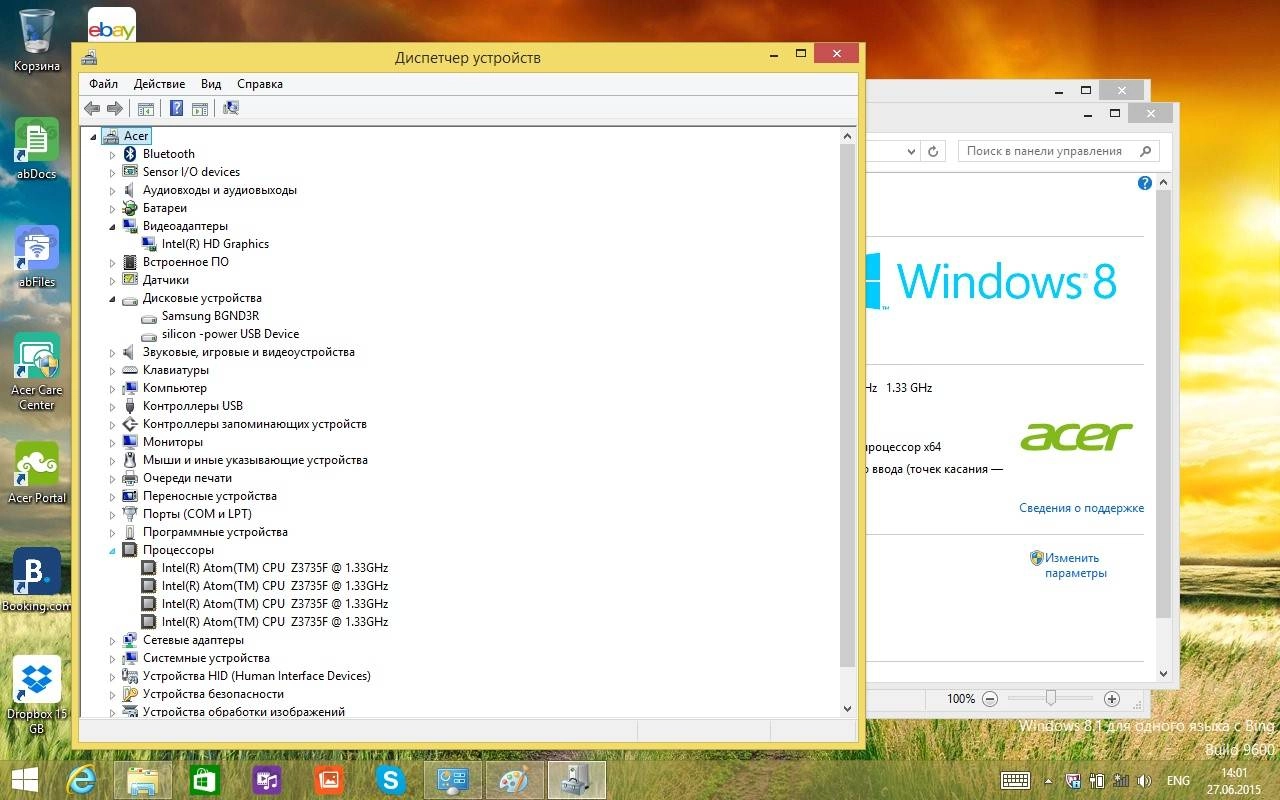Image resolution: width=1280 pixels, height=800 pixels.
Task: Select silicon-power USB Device entry
Action: [x=230, y=334]
